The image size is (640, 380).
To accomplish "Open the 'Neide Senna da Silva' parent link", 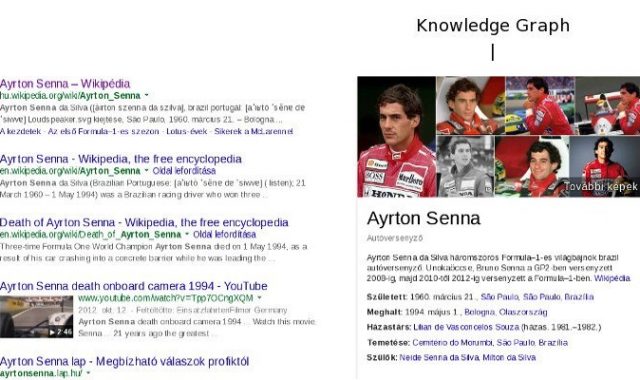I will tap(439, 358).
